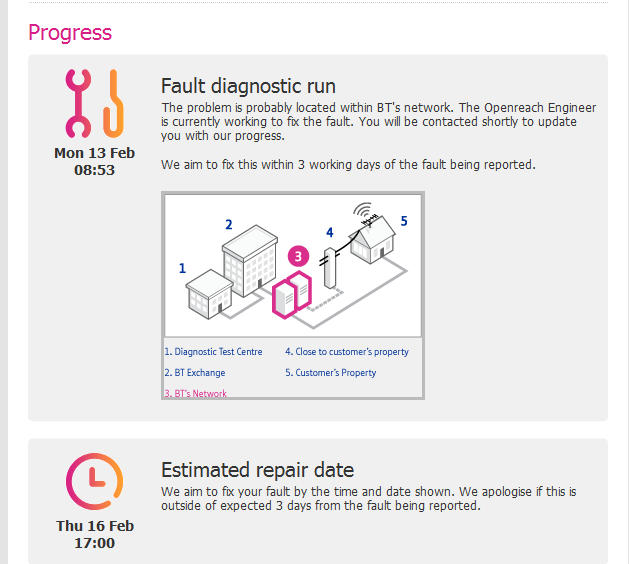Select the pink hexagon number 3 marker
Screen dimensions: 629x564
(297, 256)
